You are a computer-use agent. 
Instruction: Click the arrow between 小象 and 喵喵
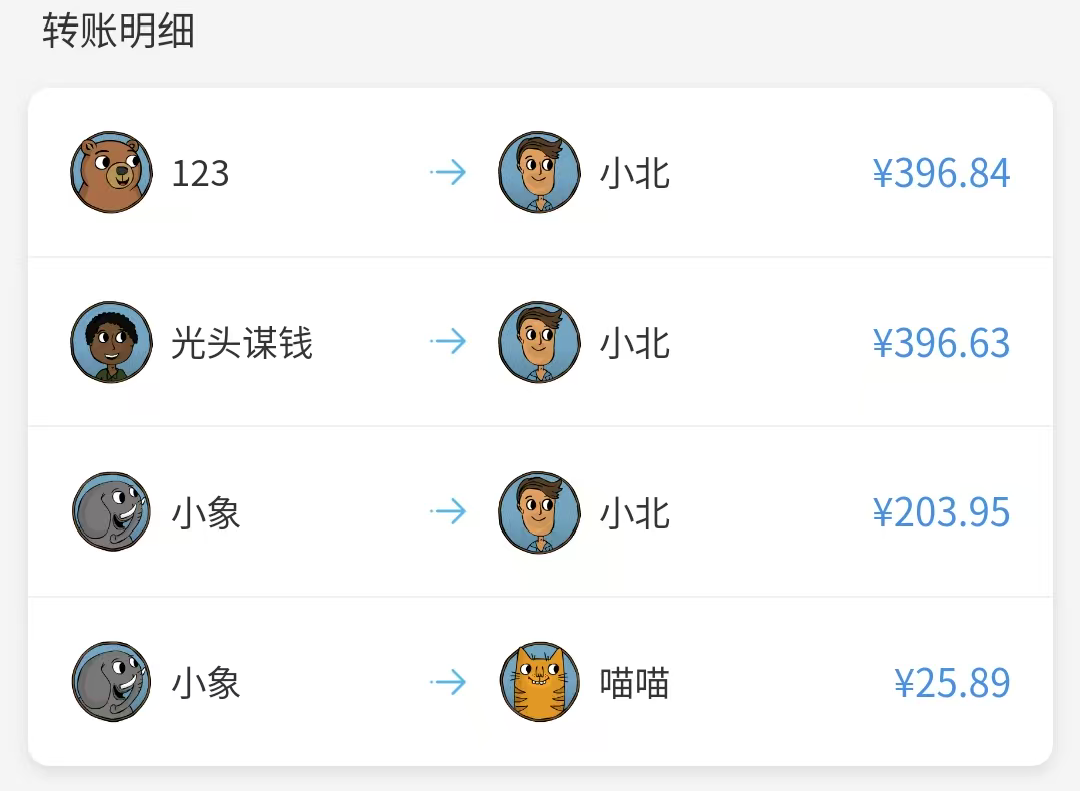point(448,682)
